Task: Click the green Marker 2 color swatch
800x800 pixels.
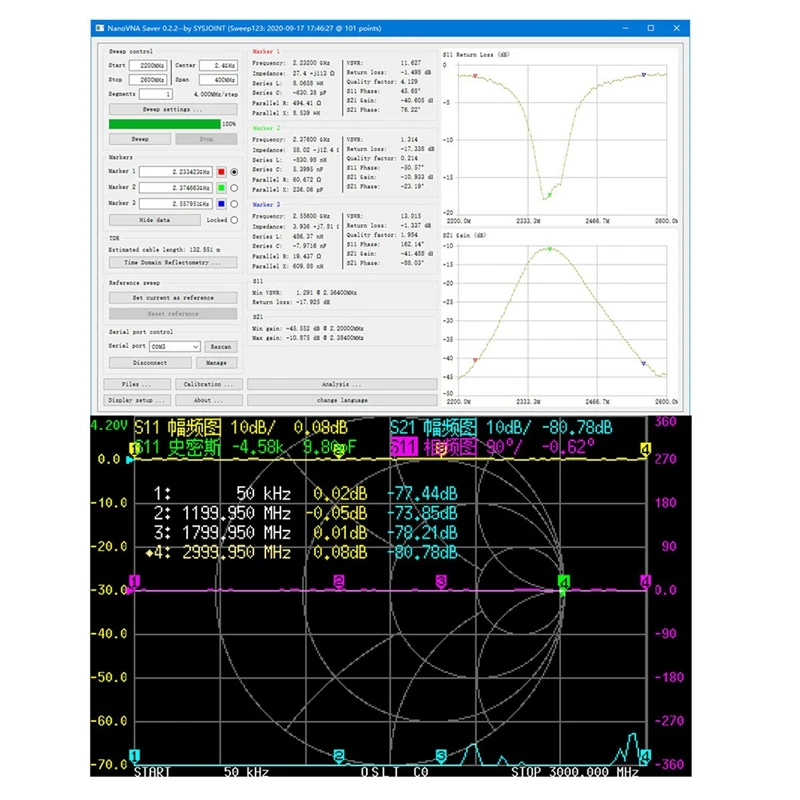Action: click(221, 187)
